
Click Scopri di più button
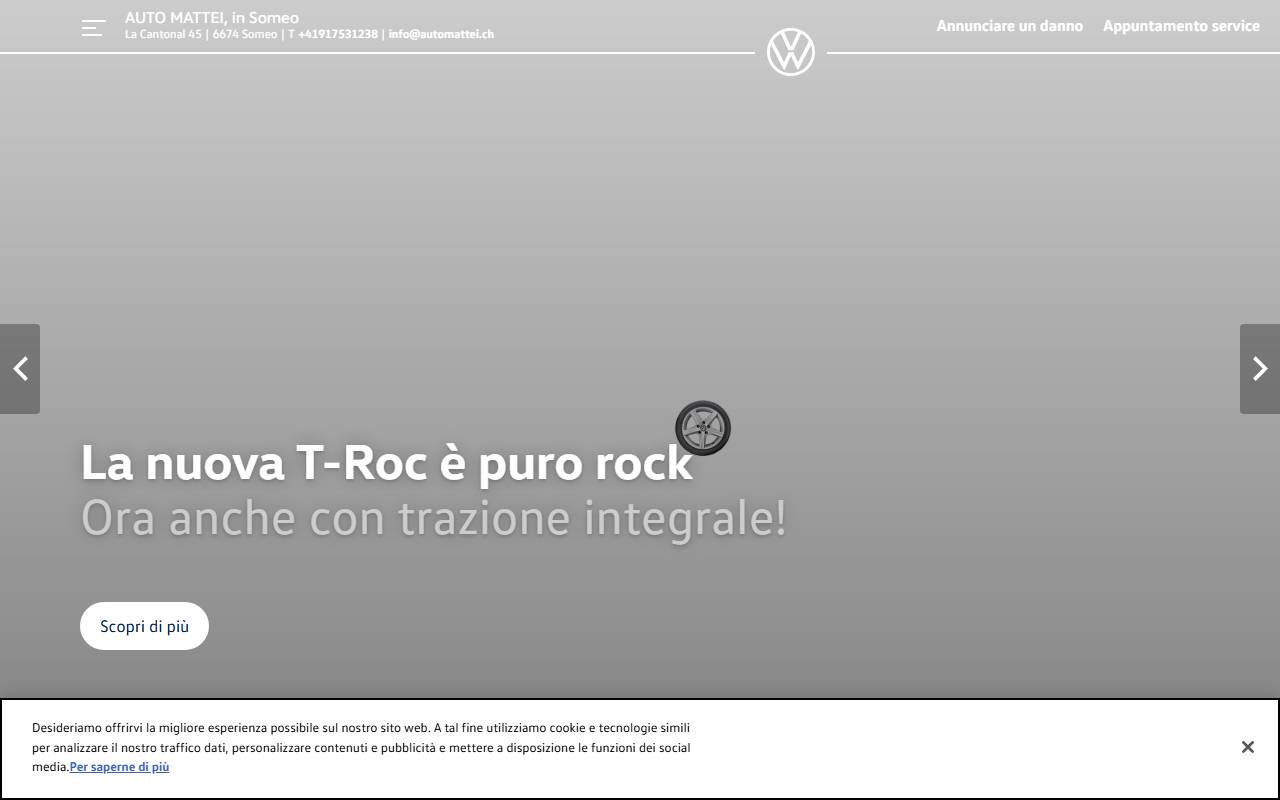(144, 626)
